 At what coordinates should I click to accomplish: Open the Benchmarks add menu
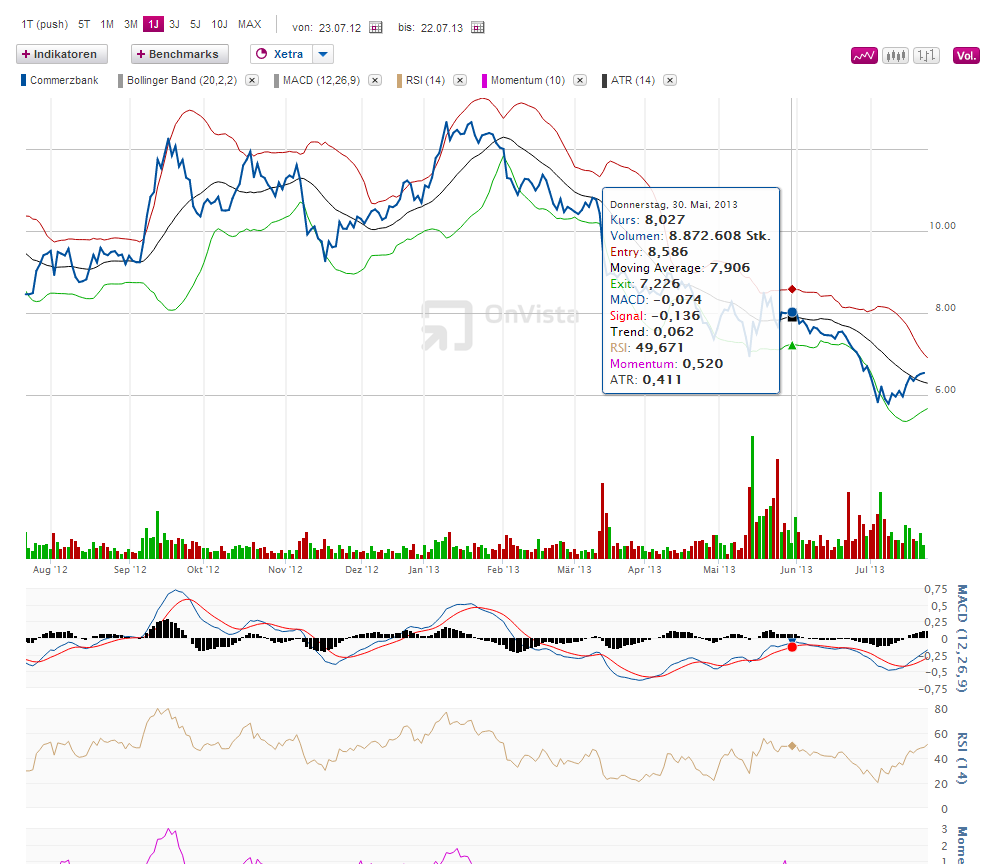(x=180, y=55)
